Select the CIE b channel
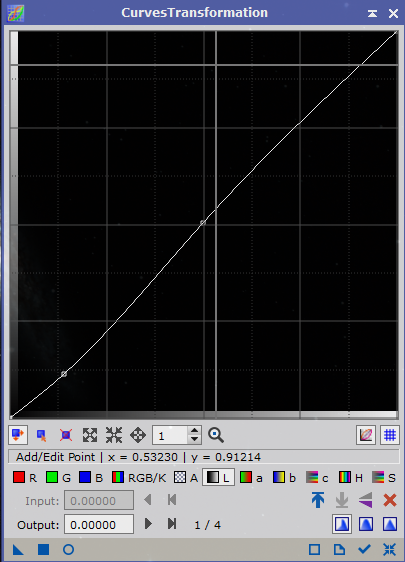The image size is (405, 562). click(x=284, y=478)
